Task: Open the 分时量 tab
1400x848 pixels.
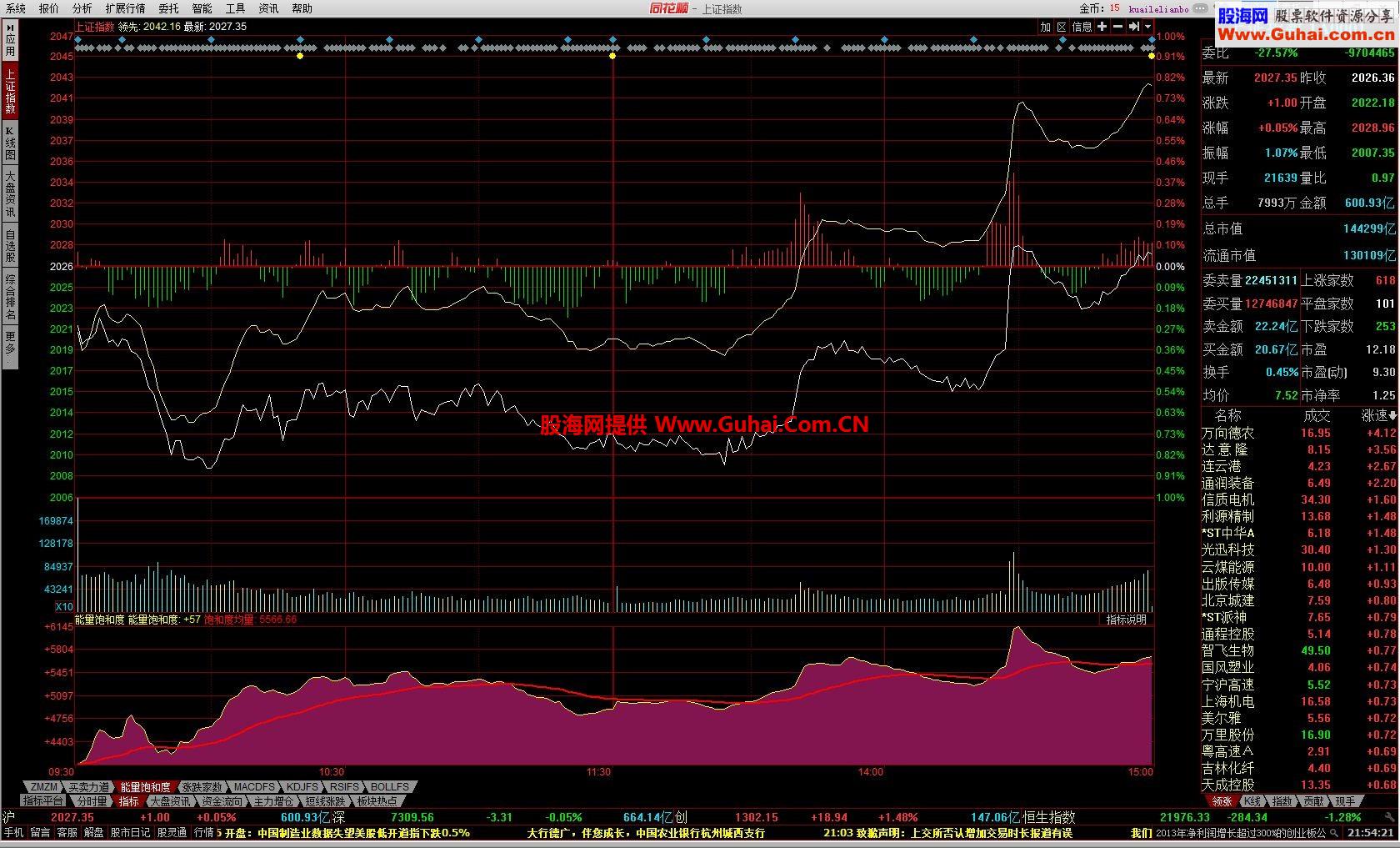Action: (x=92, y=801)
